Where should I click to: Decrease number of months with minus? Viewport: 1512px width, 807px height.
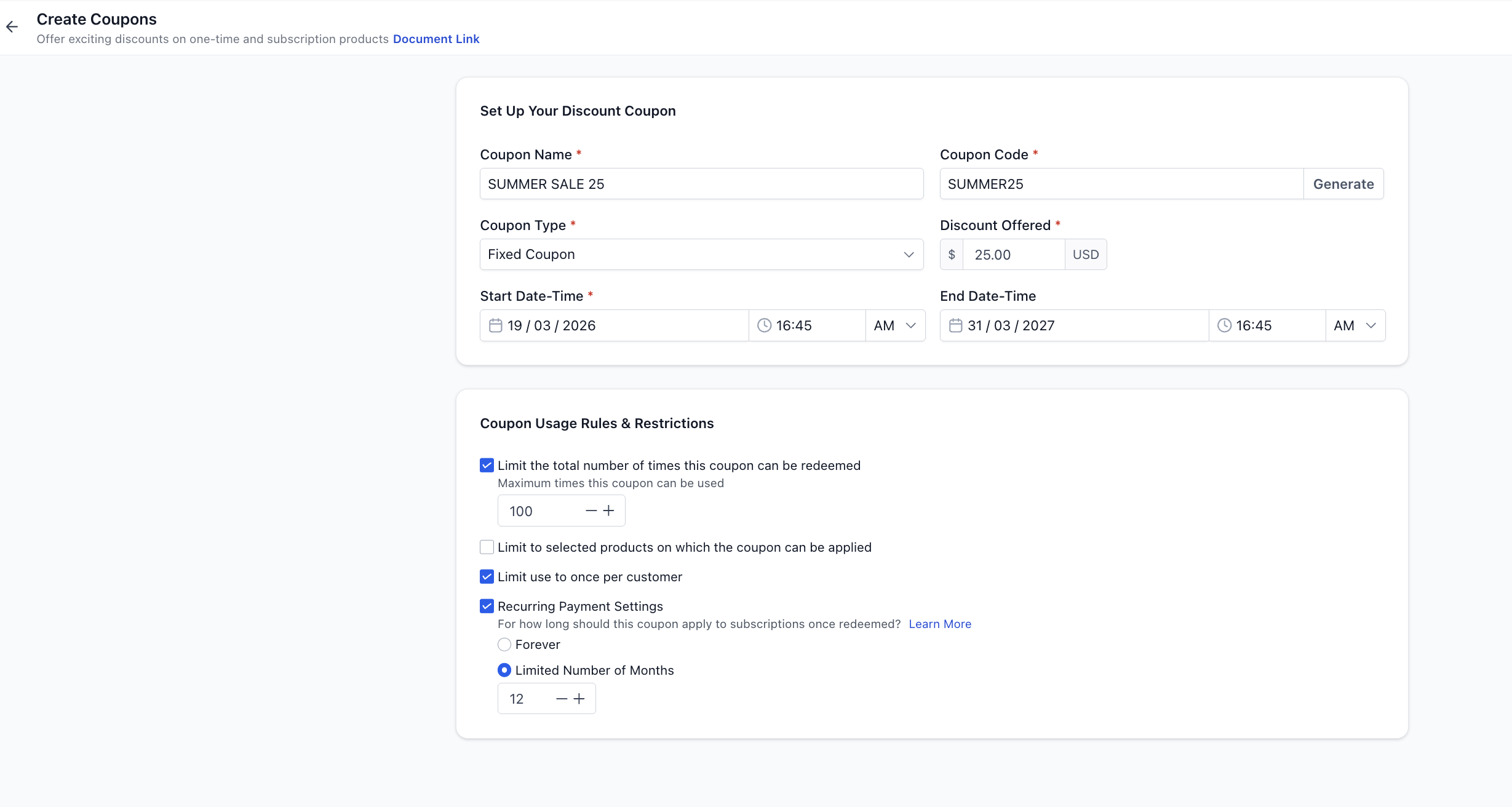(x=562, y=699)
